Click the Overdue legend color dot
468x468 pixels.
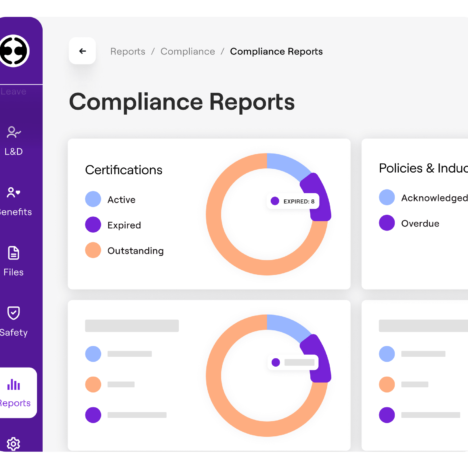387,223
